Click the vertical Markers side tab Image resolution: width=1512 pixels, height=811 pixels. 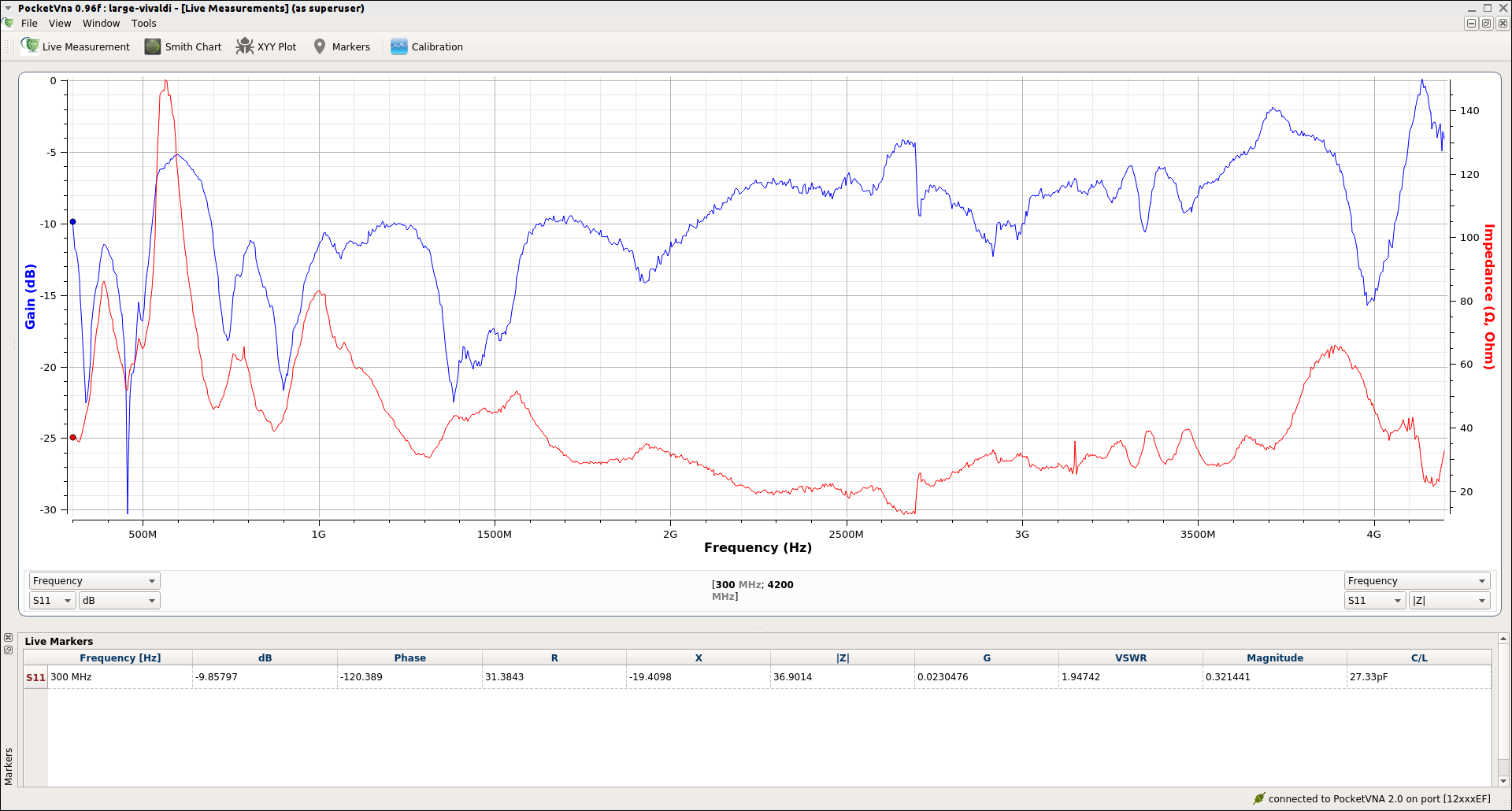point(9,766)
